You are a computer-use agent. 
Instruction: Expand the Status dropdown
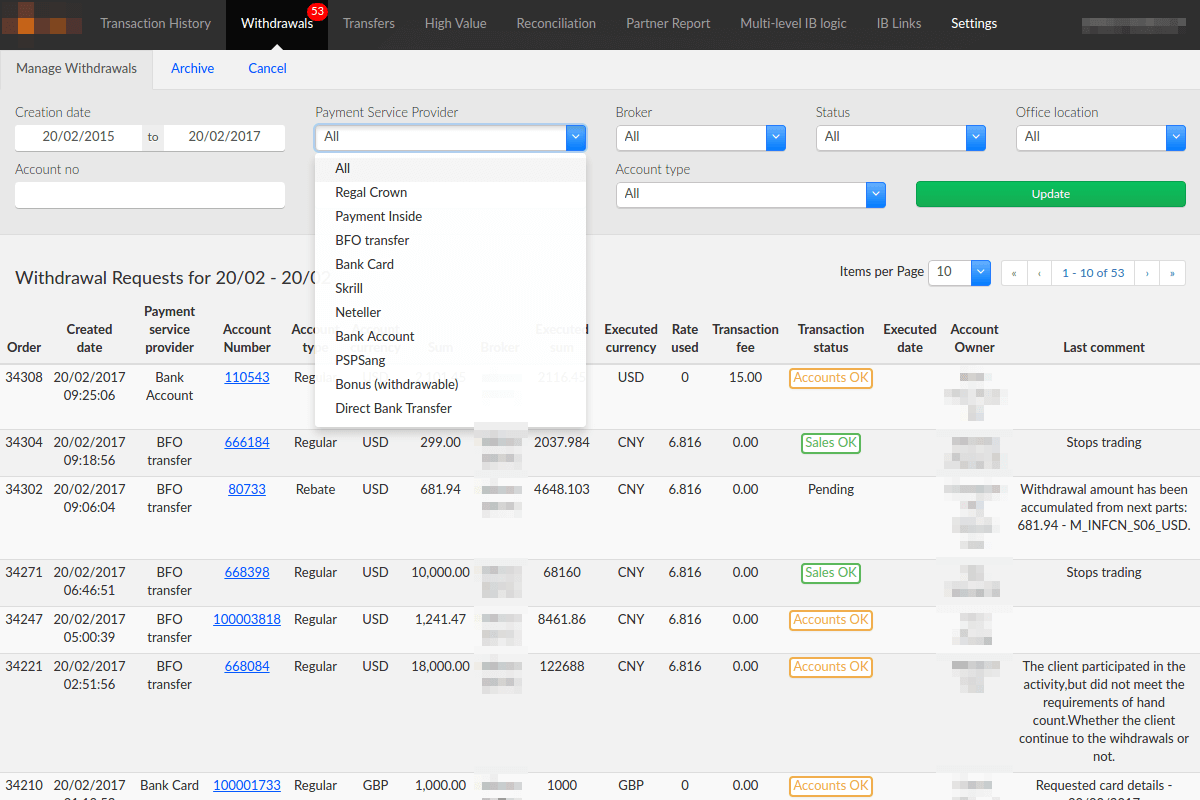[x=901, y=137]
